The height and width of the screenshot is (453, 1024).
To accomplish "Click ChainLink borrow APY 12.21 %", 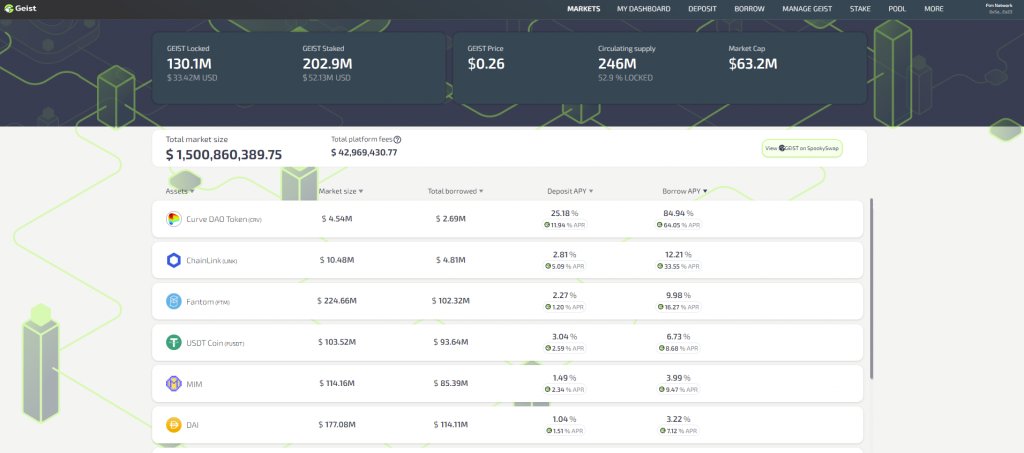I will [678, 255].
